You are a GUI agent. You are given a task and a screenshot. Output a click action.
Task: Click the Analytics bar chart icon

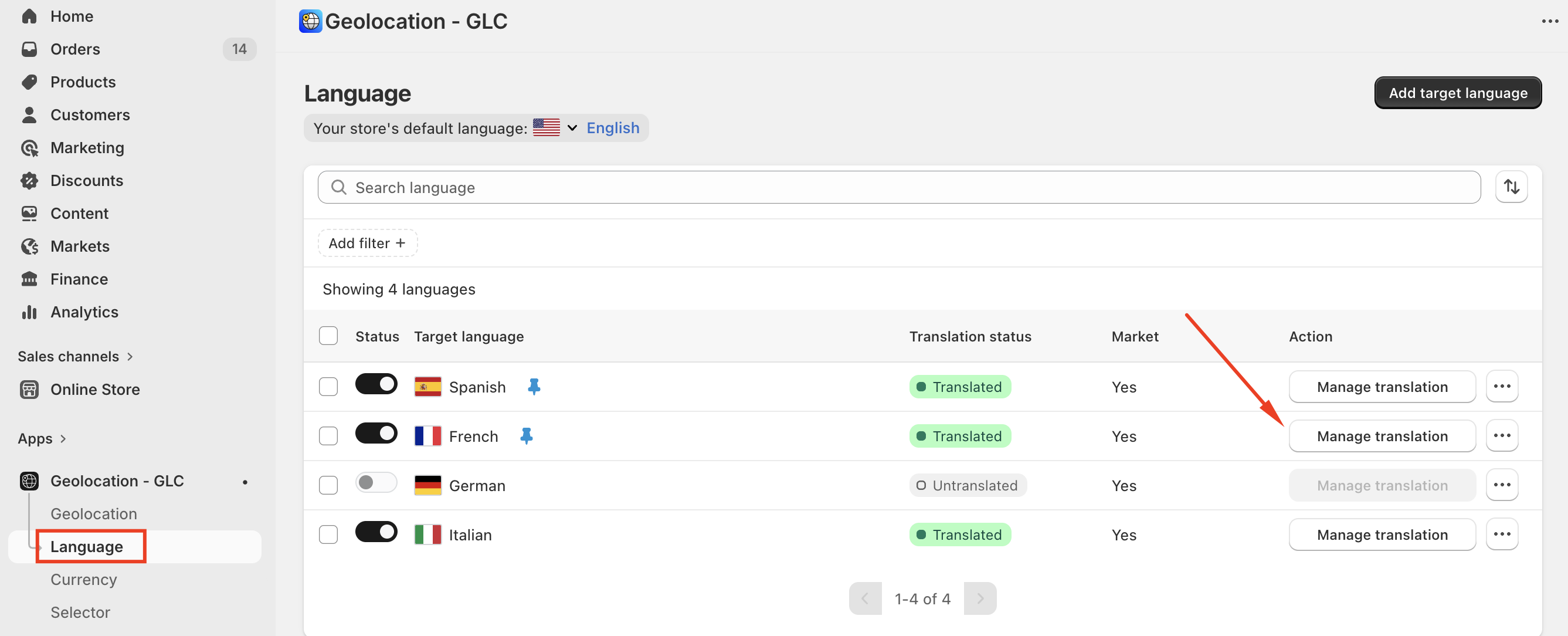coord(29,312)
